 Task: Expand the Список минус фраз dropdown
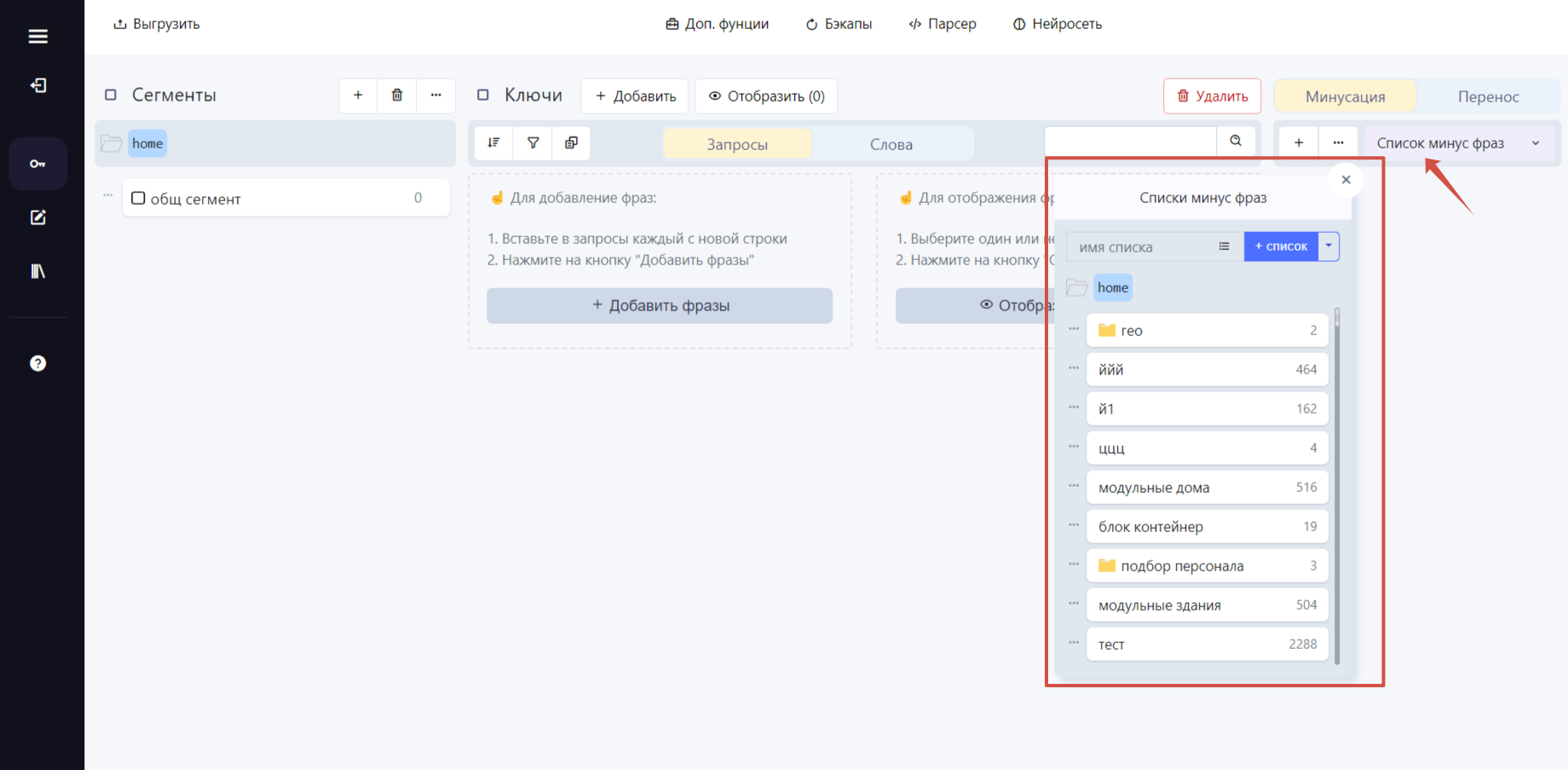[x=1459, y=143]
